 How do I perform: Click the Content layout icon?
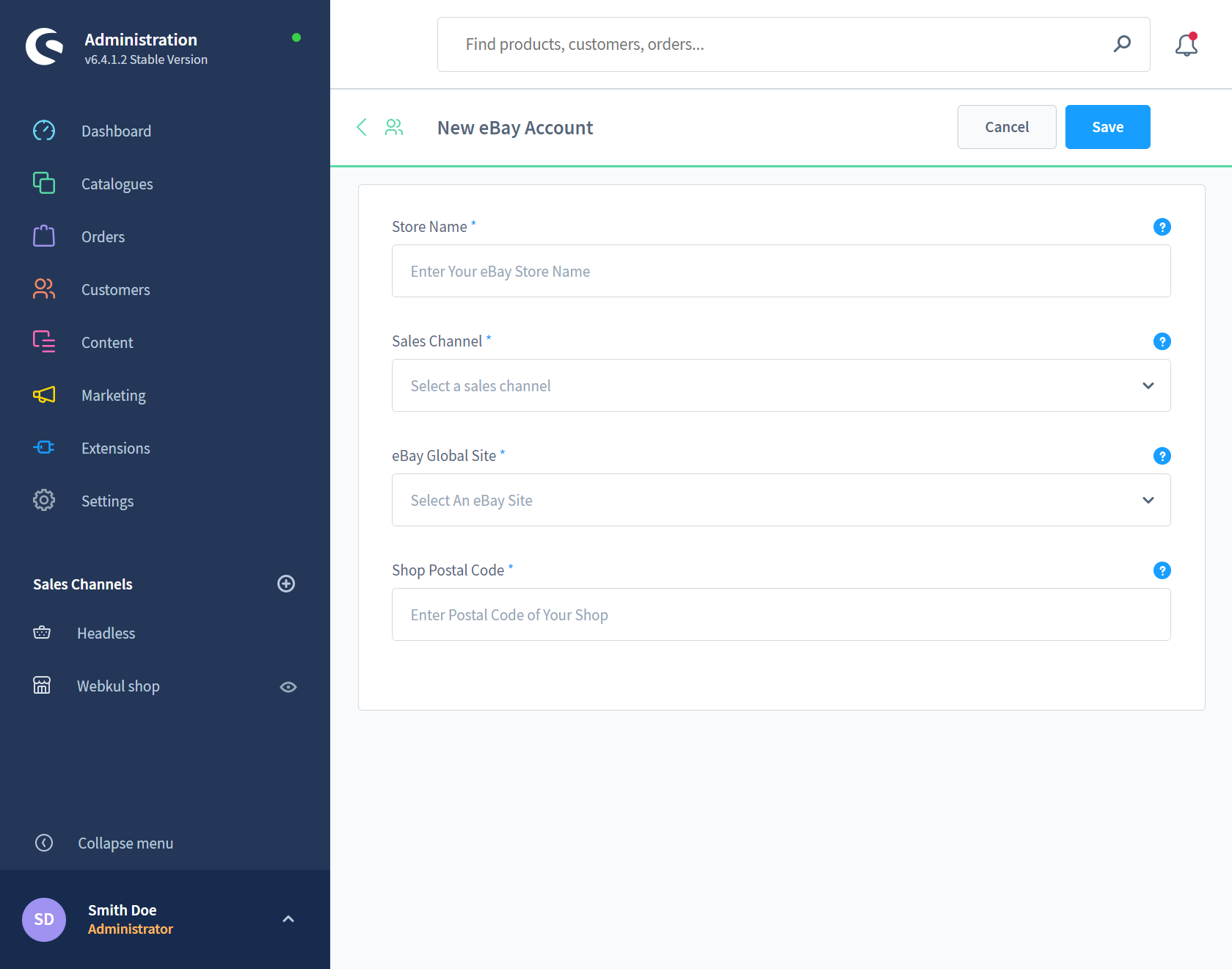pos(44,342)
